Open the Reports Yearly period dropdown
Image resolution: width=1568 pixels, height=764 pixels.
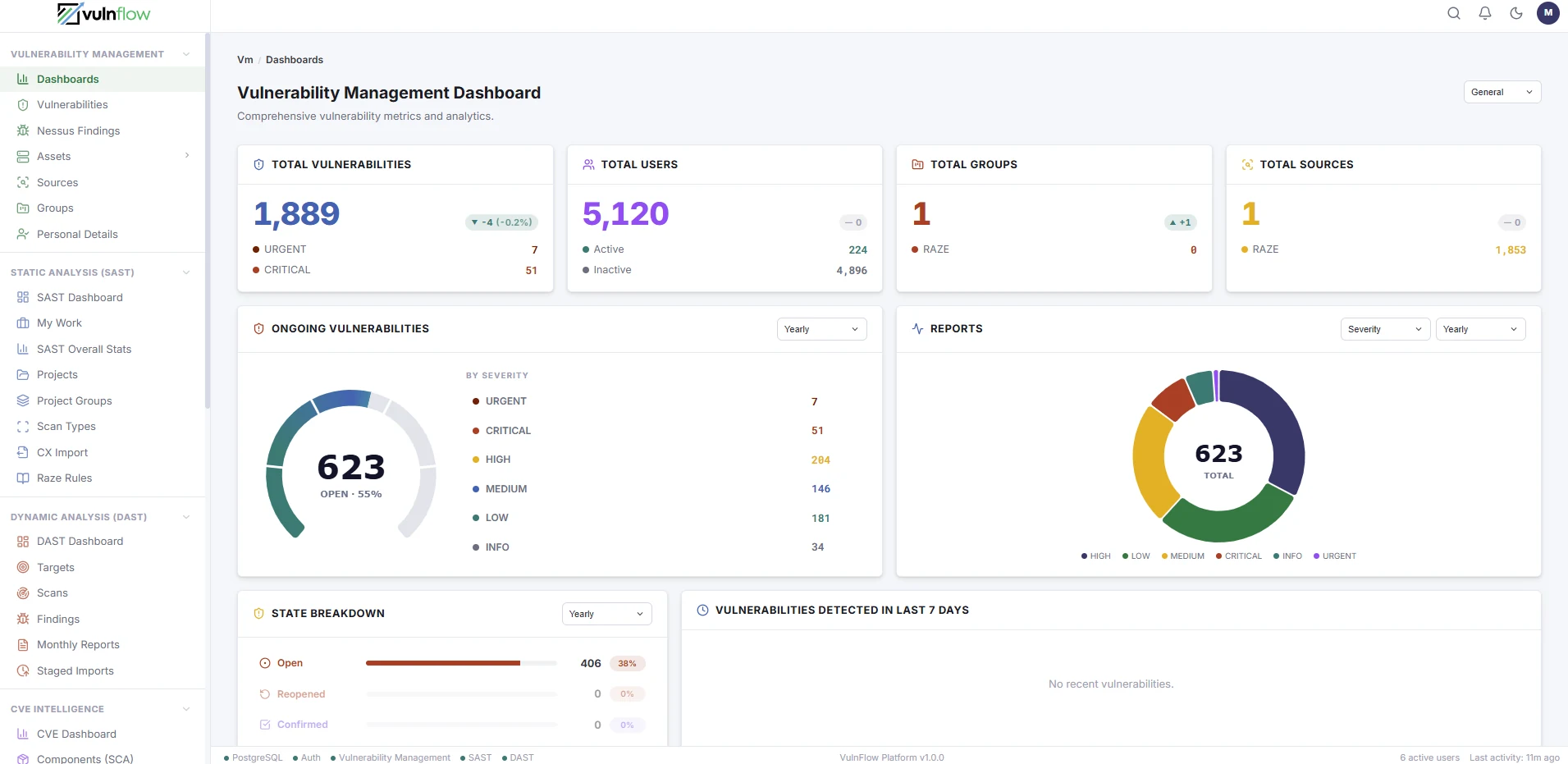point(1480,329)
